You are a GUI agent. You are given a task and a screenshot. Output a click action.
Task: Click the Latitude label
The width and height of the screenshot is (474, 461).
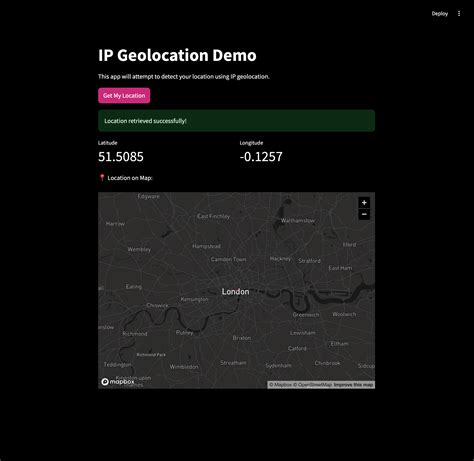coord(107,143)
